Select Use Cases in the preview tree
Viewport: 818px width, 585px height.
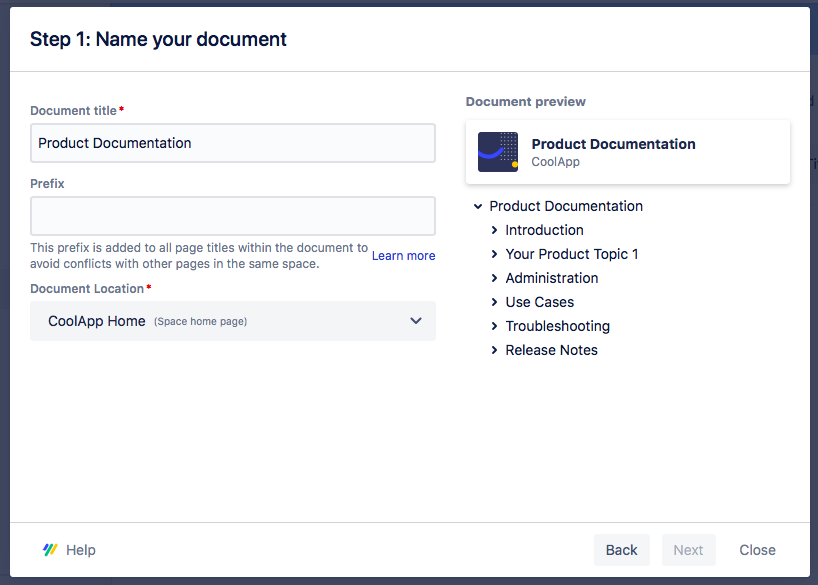[538, 302]
